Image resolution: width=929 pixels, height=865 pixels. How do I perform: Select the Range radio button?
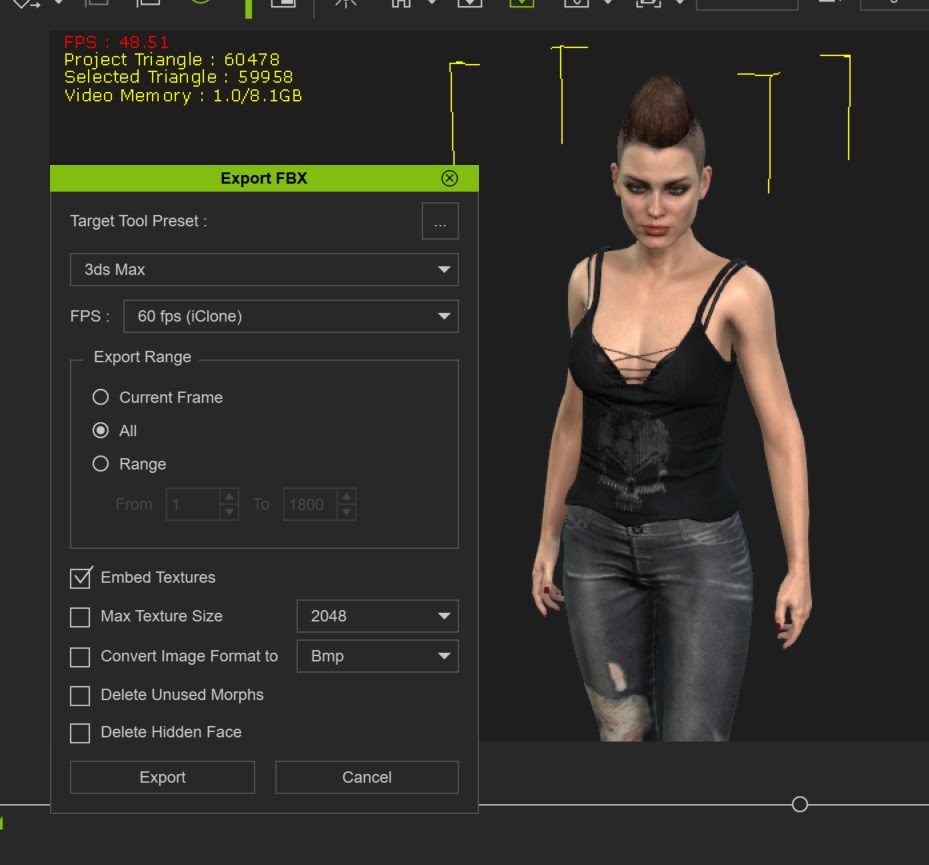101,463
